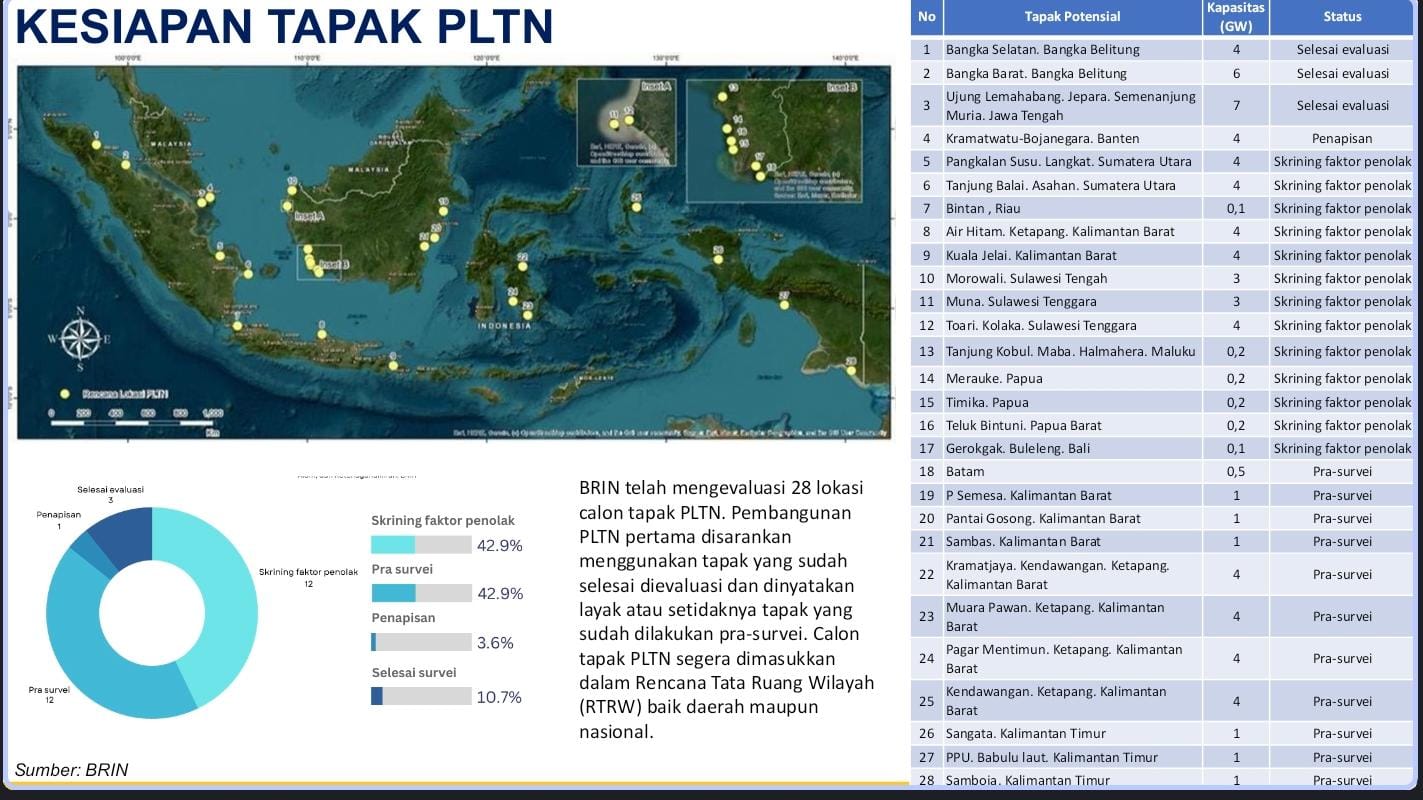Click the compass rose on the map
This screenshot has width=1423, height=800.
pyautogui.click(x=80, y=338)
